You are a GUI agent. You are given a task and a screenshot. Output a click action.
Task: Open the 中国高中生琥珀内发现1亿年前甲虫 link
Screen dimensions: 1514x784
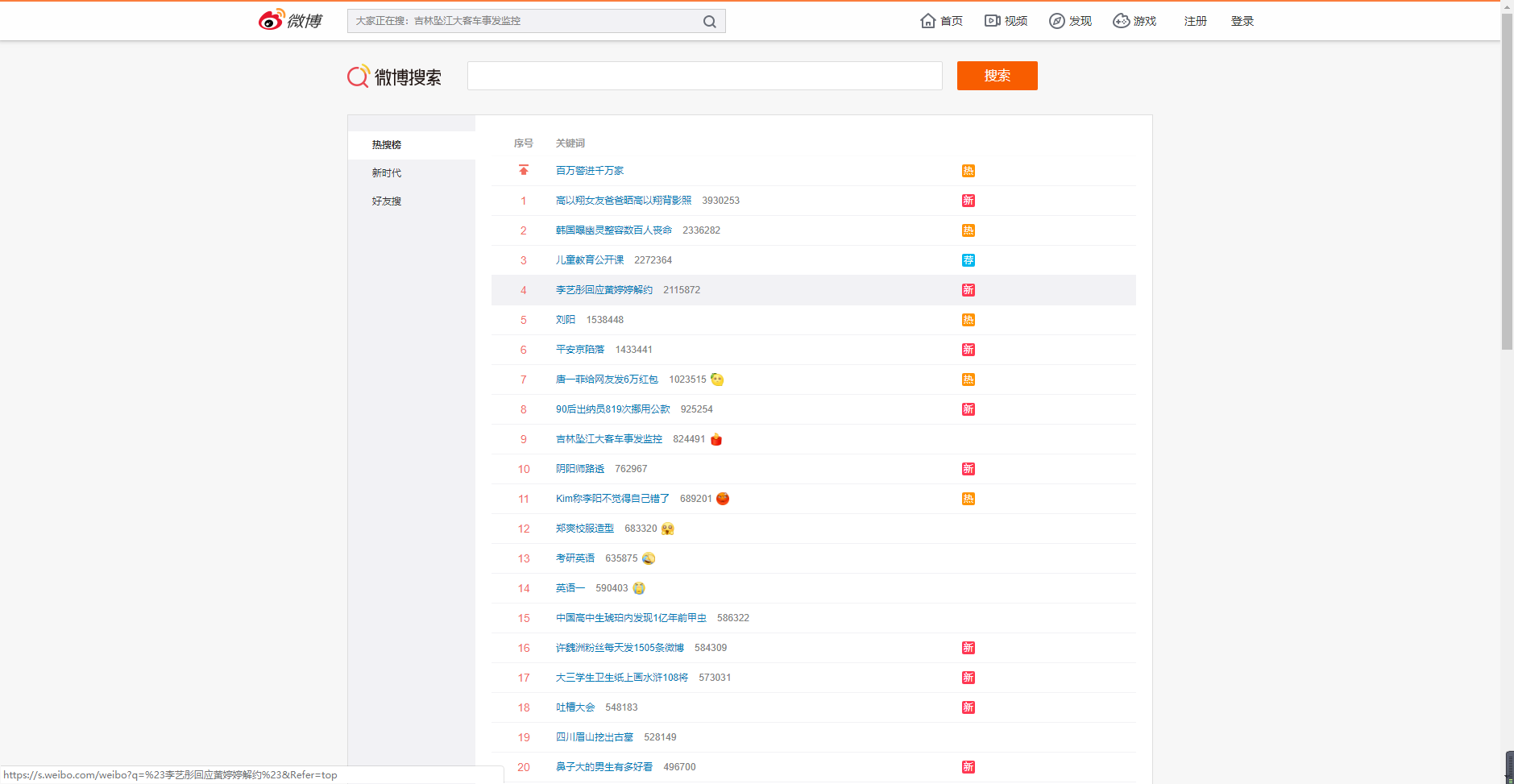tap(631, 618)
